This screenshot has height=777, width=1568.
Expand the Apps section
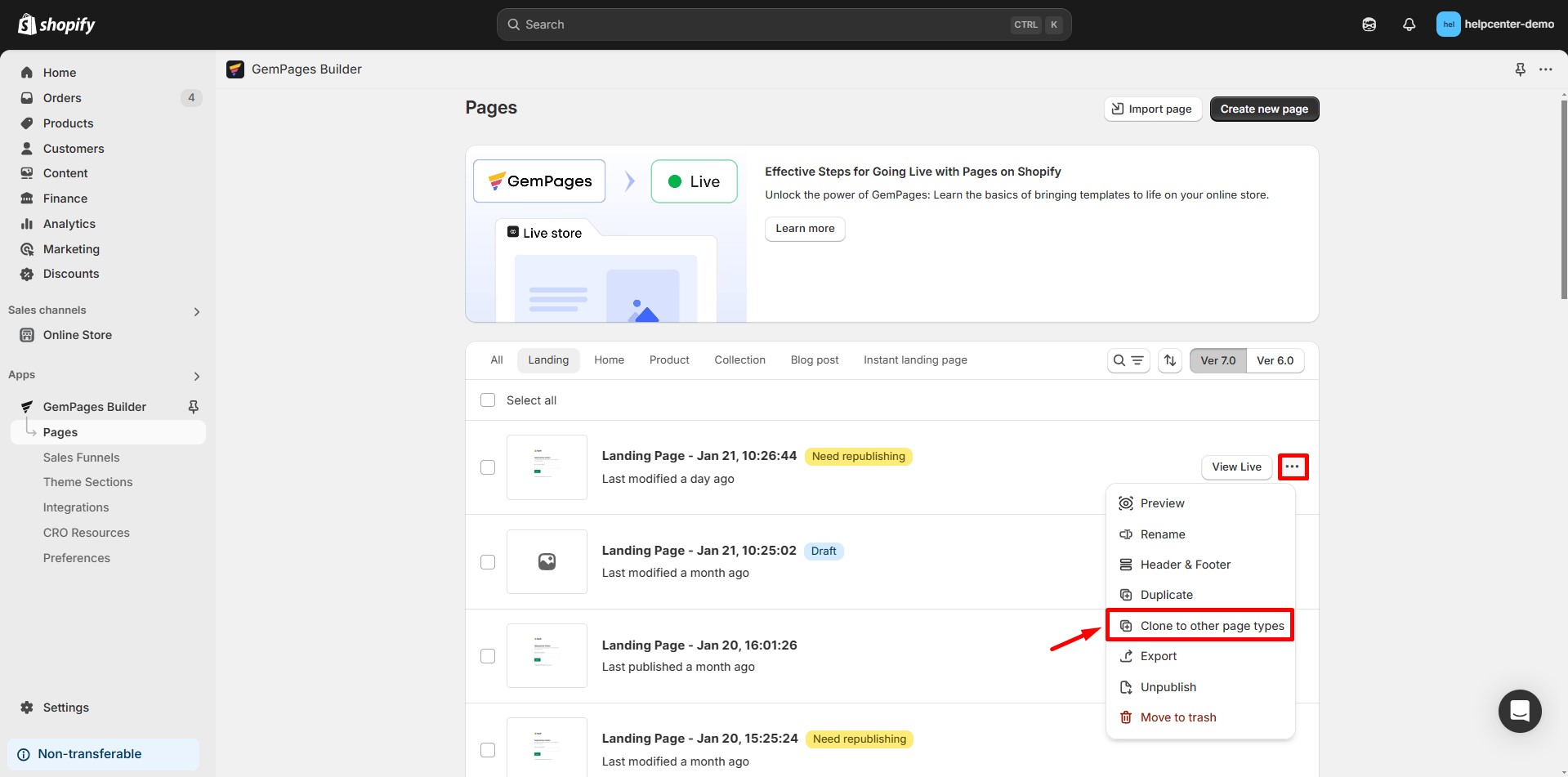(196, 376)
